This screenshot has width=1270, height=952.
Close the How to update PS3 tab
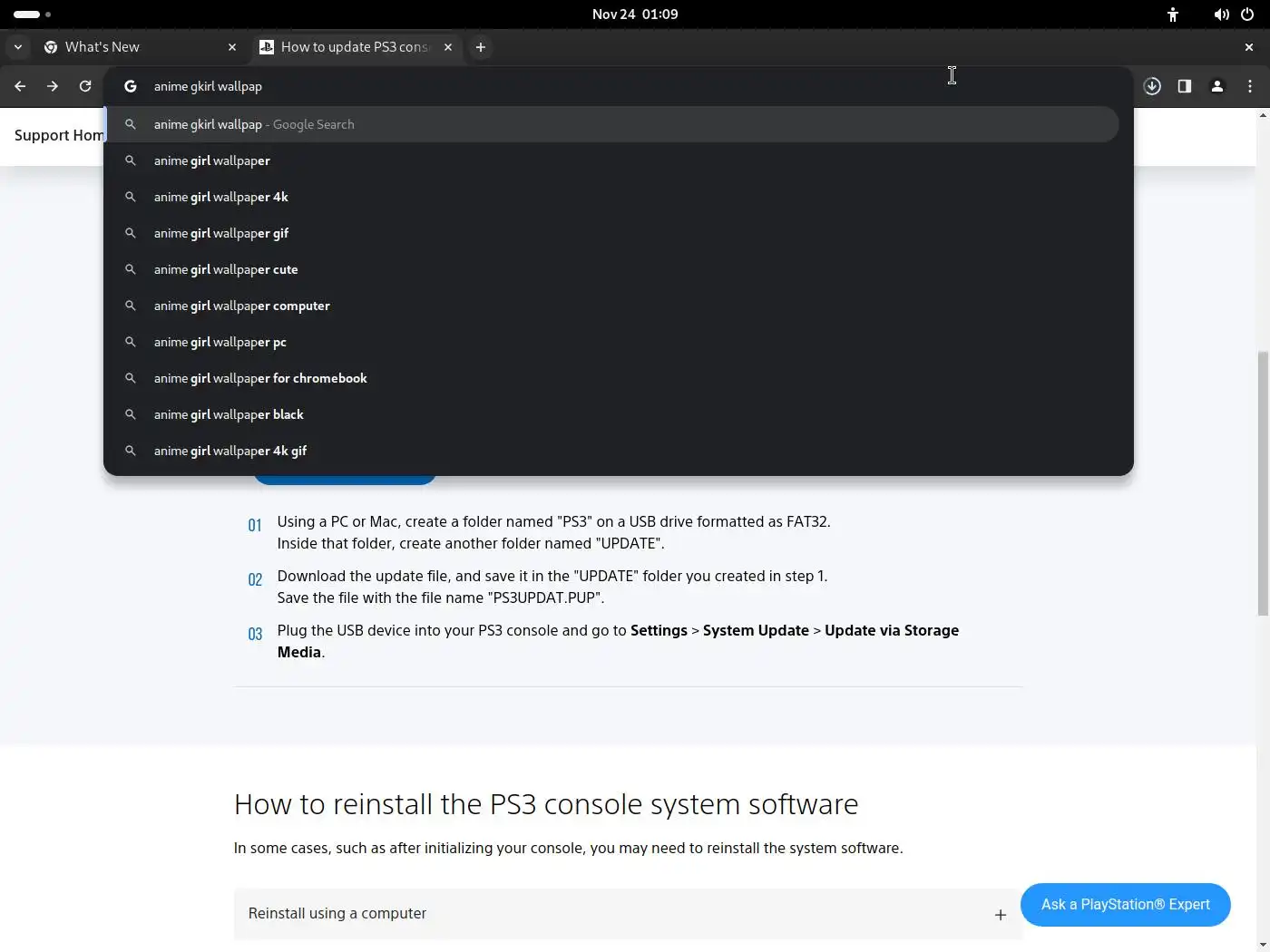point(448,47)
